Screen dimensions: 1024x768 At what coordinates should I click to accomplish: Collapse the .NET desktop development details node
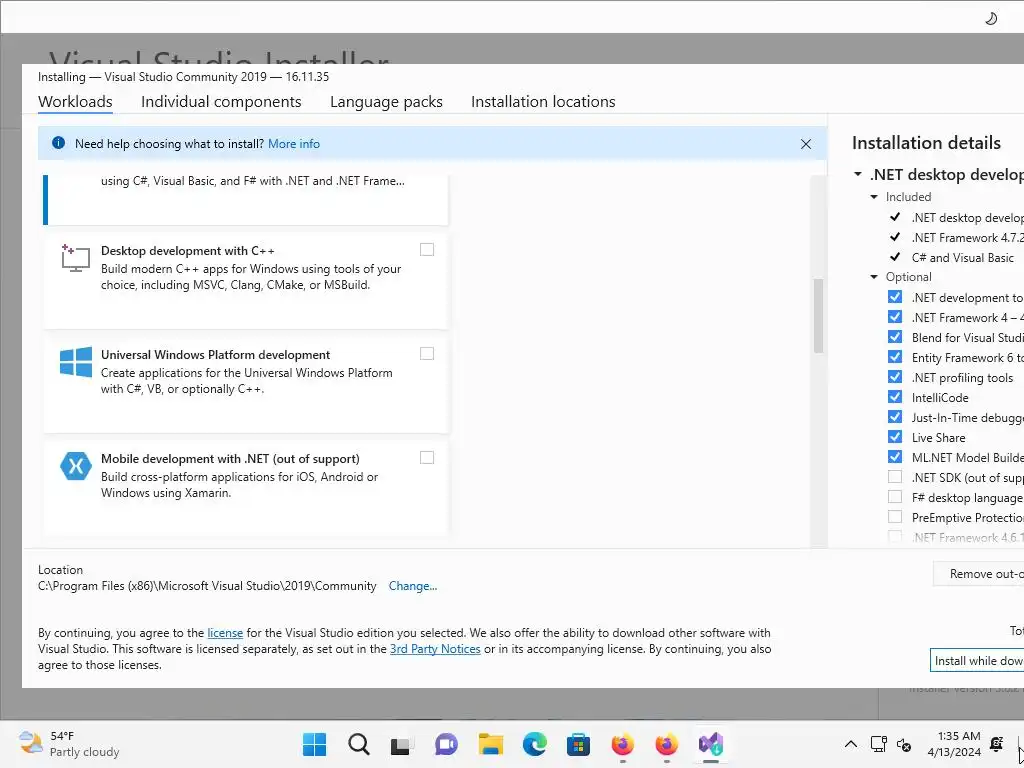coord(858,174)
